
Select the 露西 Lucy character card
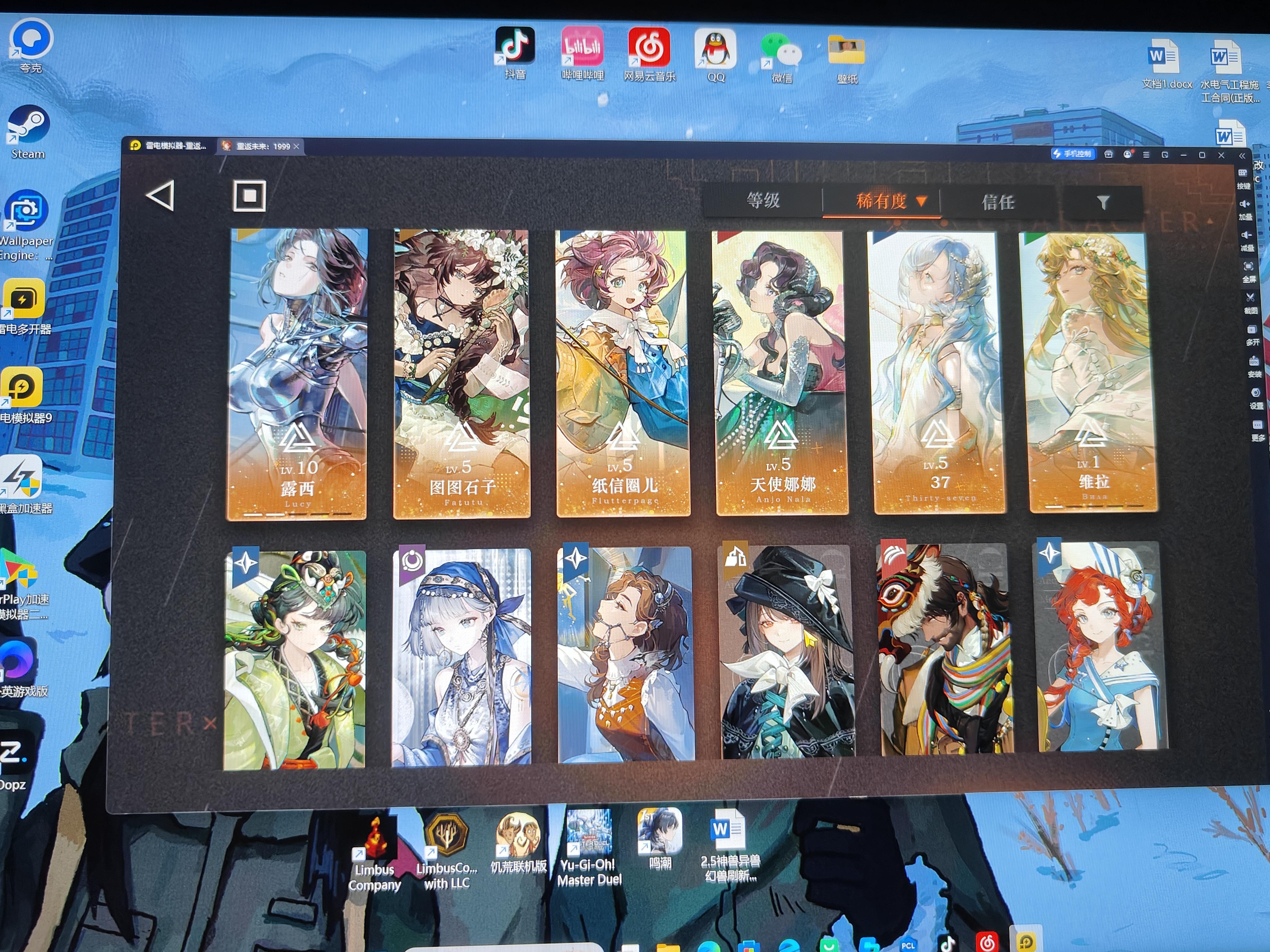[297, 374]
